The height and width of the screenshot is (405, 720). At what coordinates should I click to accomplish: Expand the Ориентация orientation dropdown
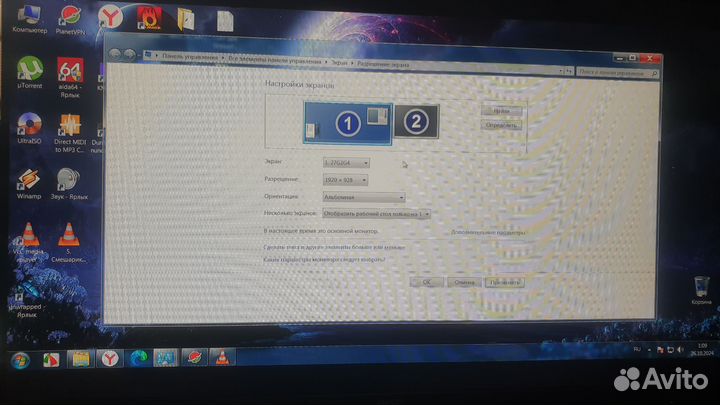[365, 197]
